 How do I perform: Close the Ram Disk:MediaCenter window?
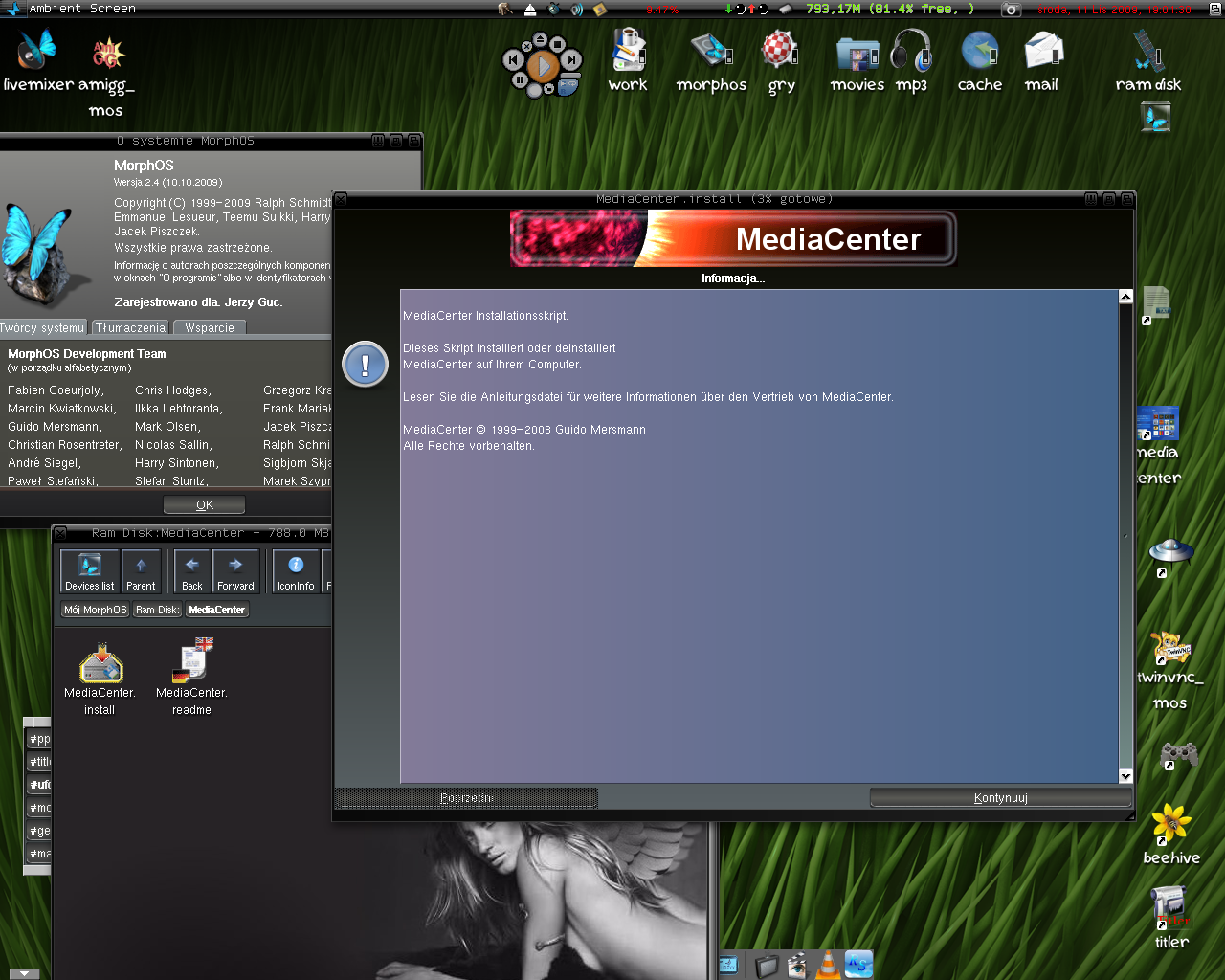click(59, 533)
